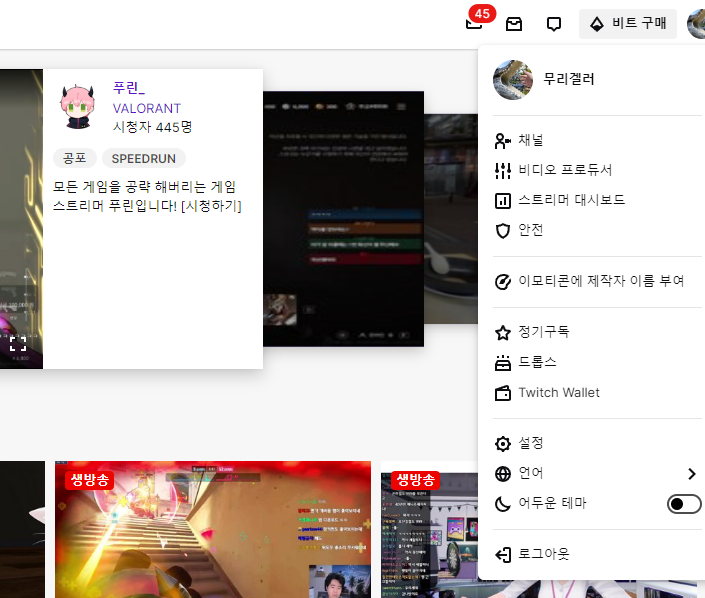Click the 비트 구매 button
The width and height of the screenshot is (705, 598).
click(x=628, y=23)
